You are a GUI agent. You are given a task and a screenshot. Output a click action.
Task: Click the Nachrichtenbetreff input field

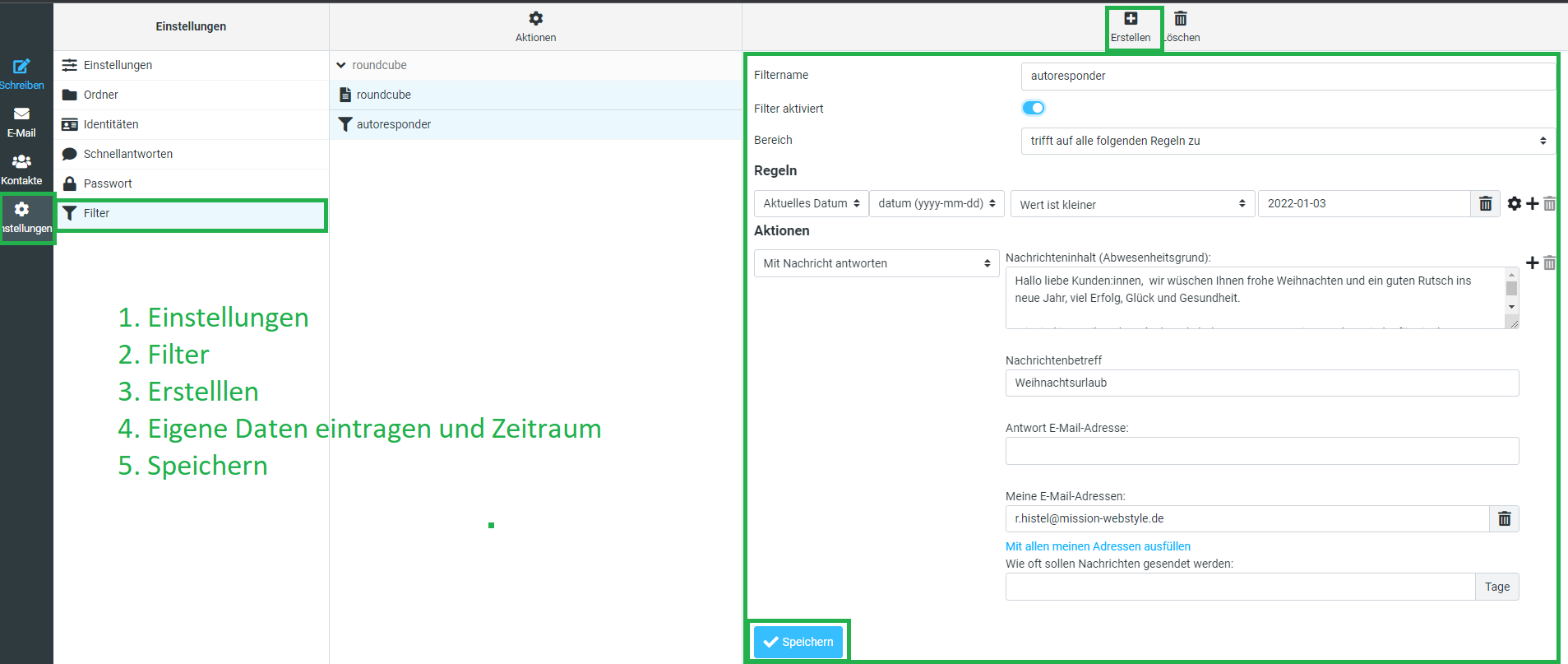1261,383
